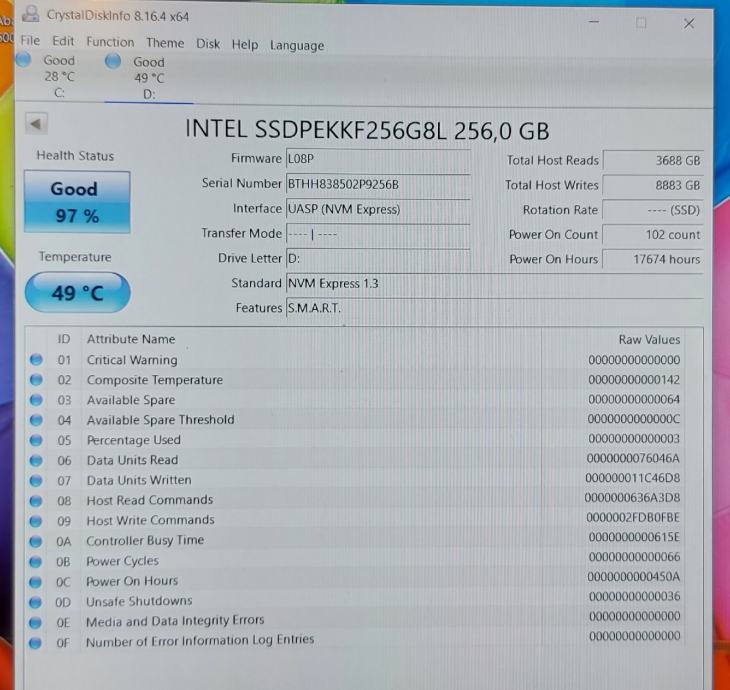Click the Standard field NVM Express 1.3
Viewport: 730px width, 690px height.
click(x=494, y=283)
